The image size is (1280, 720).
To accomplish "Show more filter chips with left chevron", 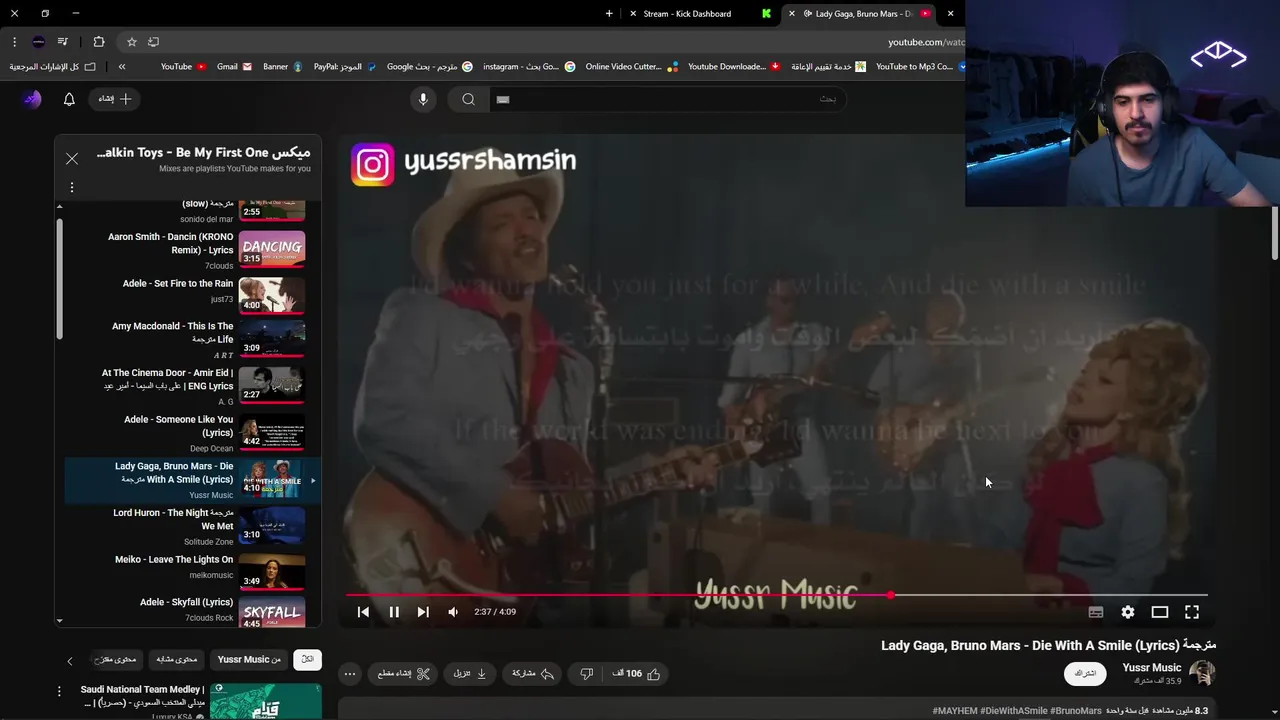I will pyautogui.click(x=69, y=661).
